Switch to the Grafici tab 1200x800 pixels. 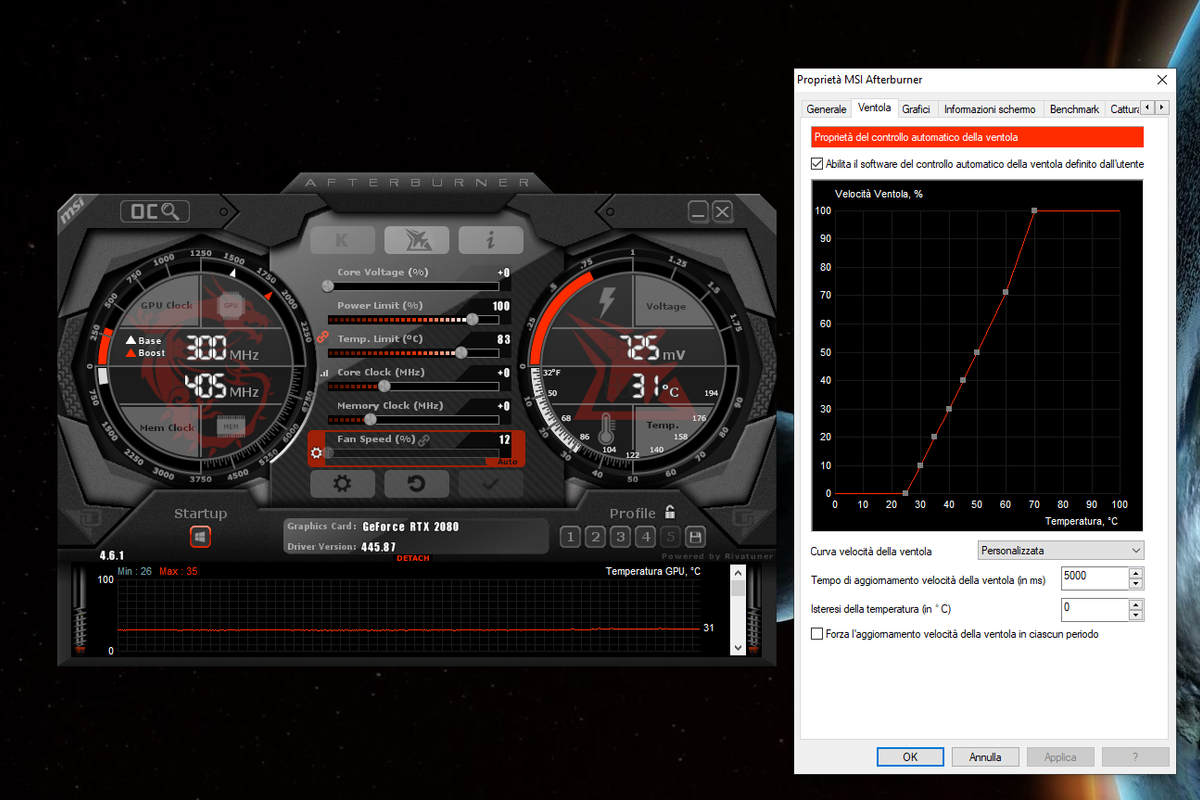(916, 109)
